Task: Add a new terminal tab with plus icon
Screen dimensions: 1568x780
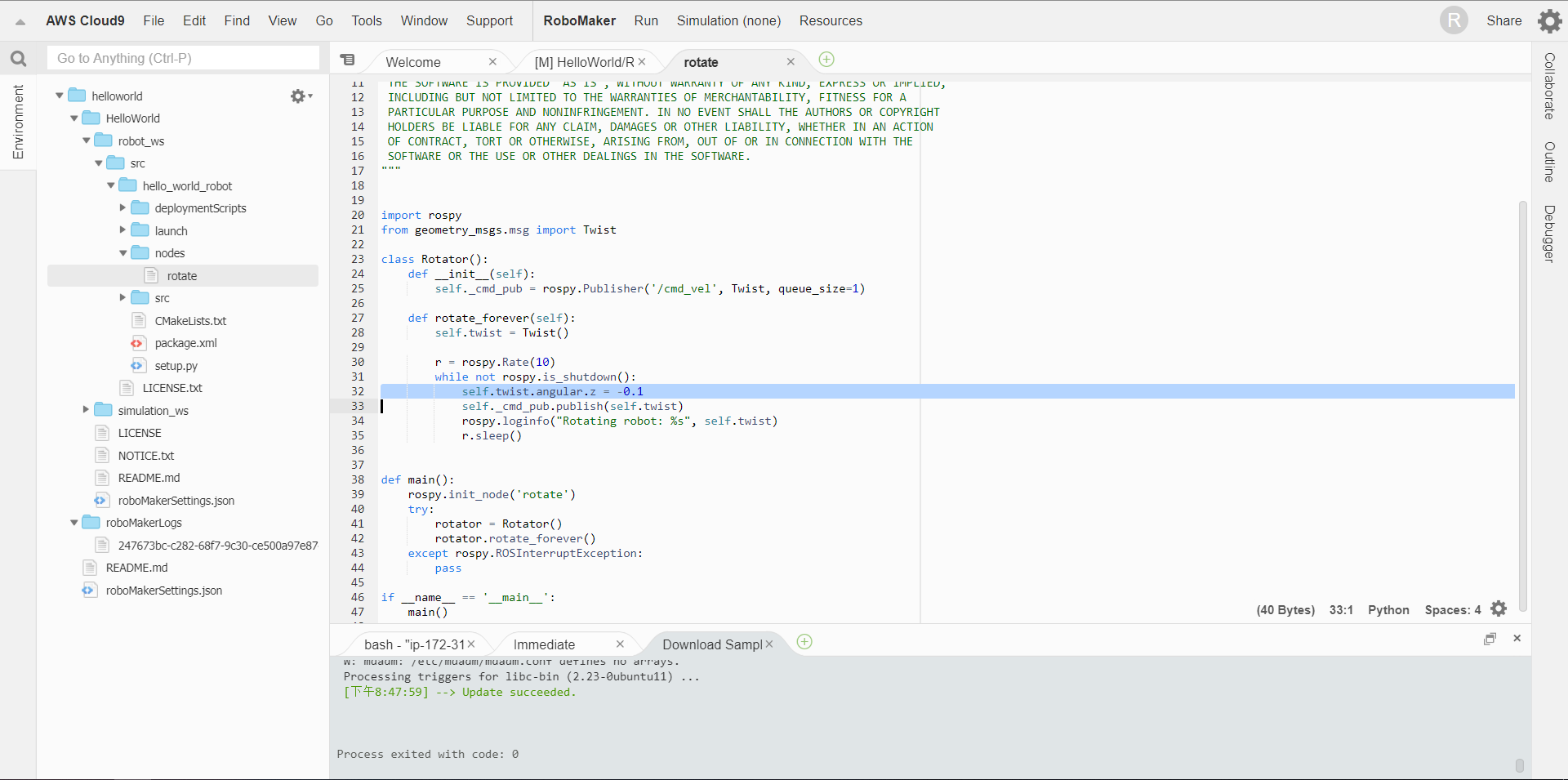Action: (x=804, y=642)
